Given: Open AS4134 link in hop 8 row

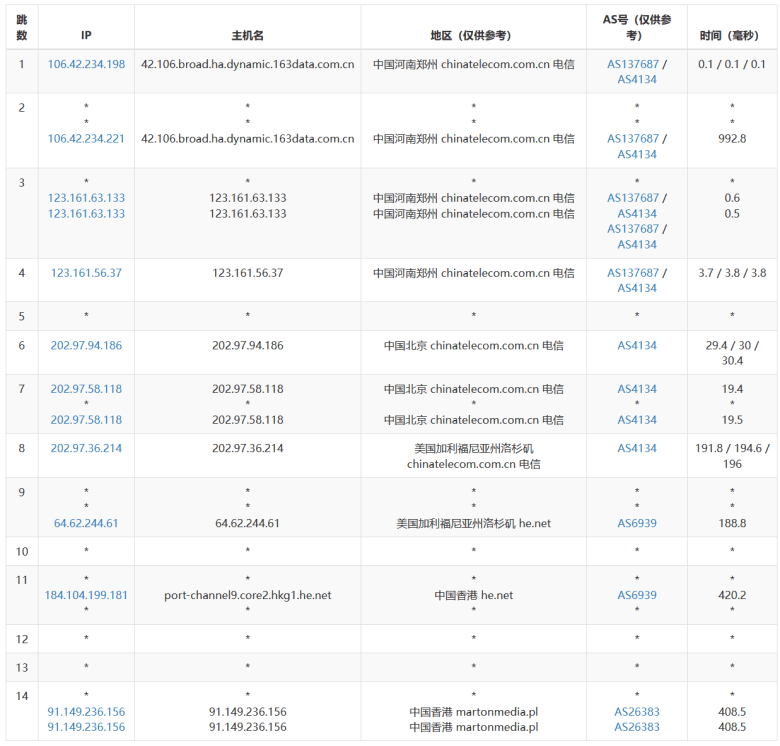Looking at the screenshot, I should pyautogui.click(x=637, y=449).
